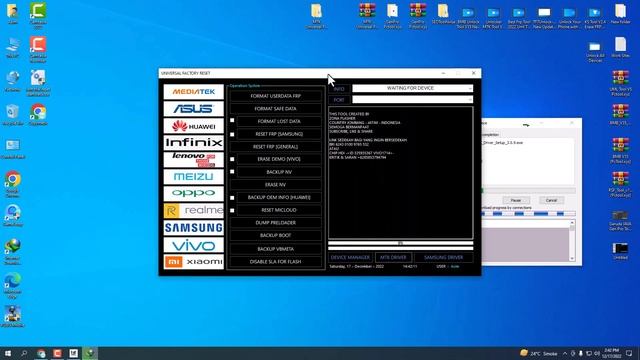This screenshot has height=360, width=640.
Task: Click Cancel in the background download window
Action: [x=551, y=200]
